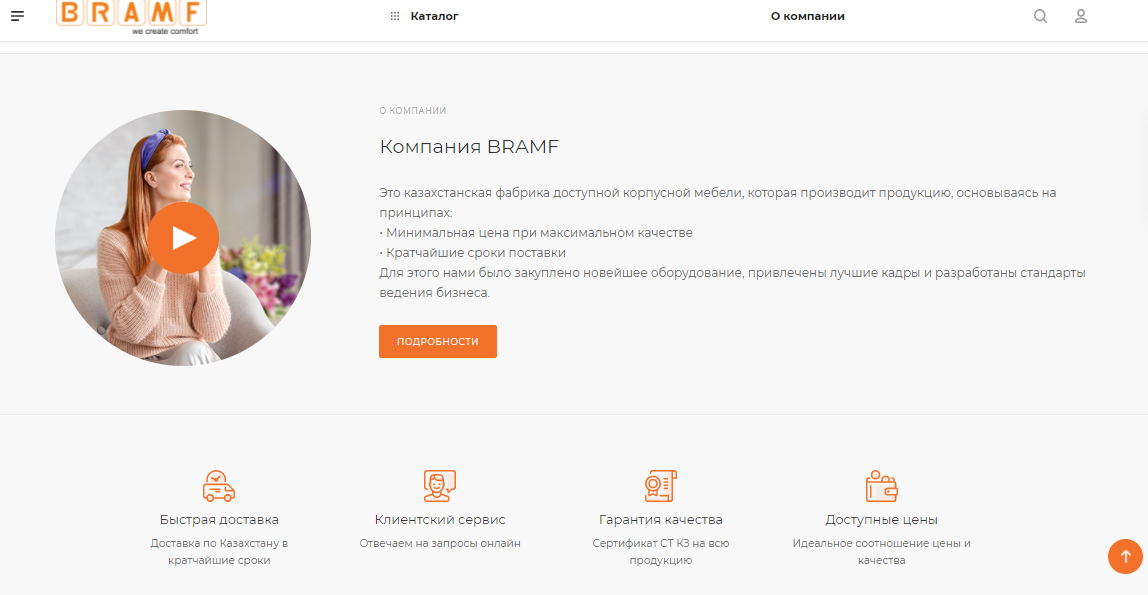Click the round woman video thumbnail
1148x595 pixels.
183,238
